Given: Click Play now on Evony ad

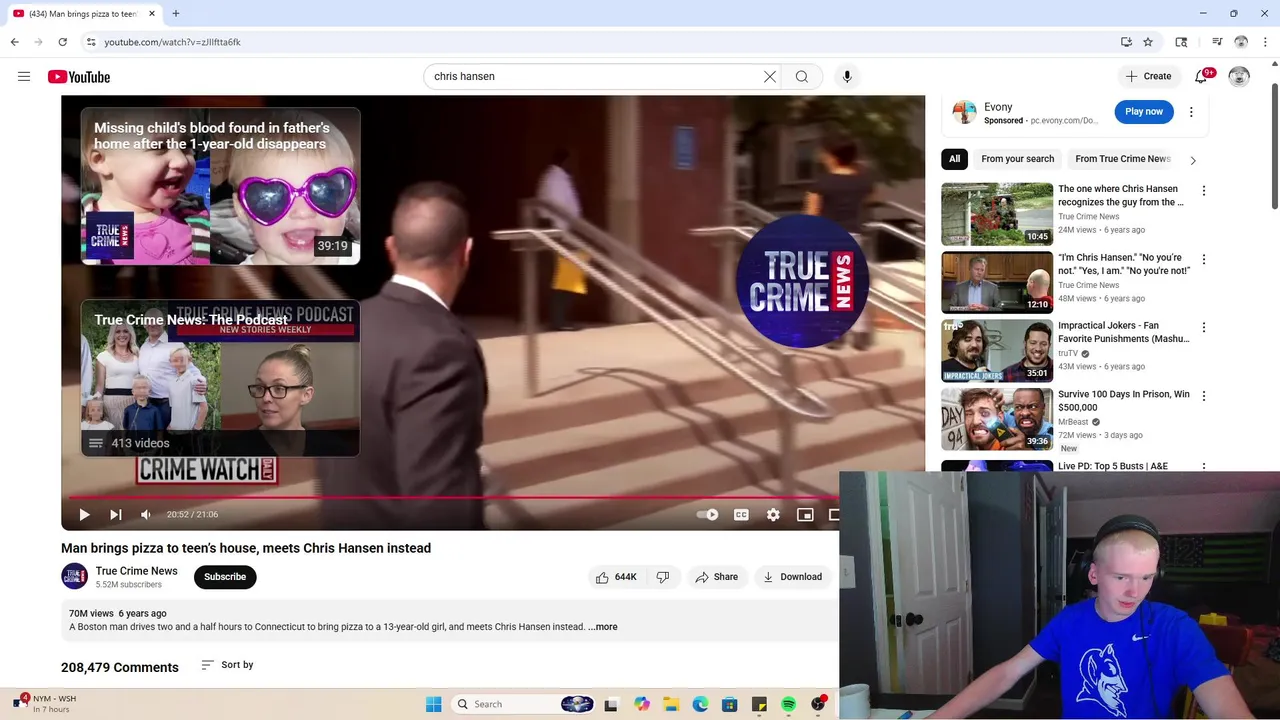Looking at the screenshot, I should [1144, 111].
